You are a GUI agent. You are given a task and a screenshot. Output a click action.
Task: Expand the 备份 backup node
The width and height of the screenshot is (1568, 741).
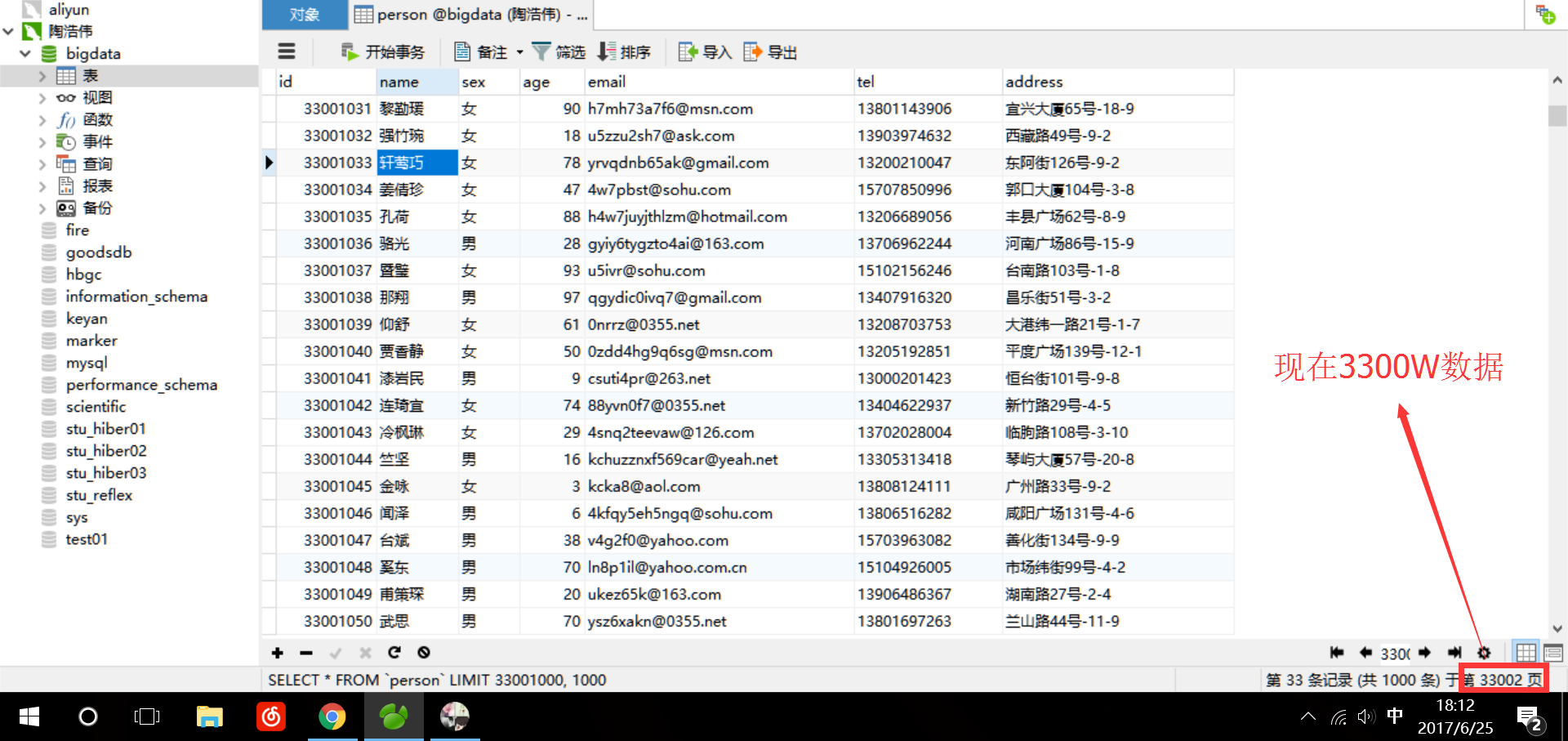[x=42, y=208]
